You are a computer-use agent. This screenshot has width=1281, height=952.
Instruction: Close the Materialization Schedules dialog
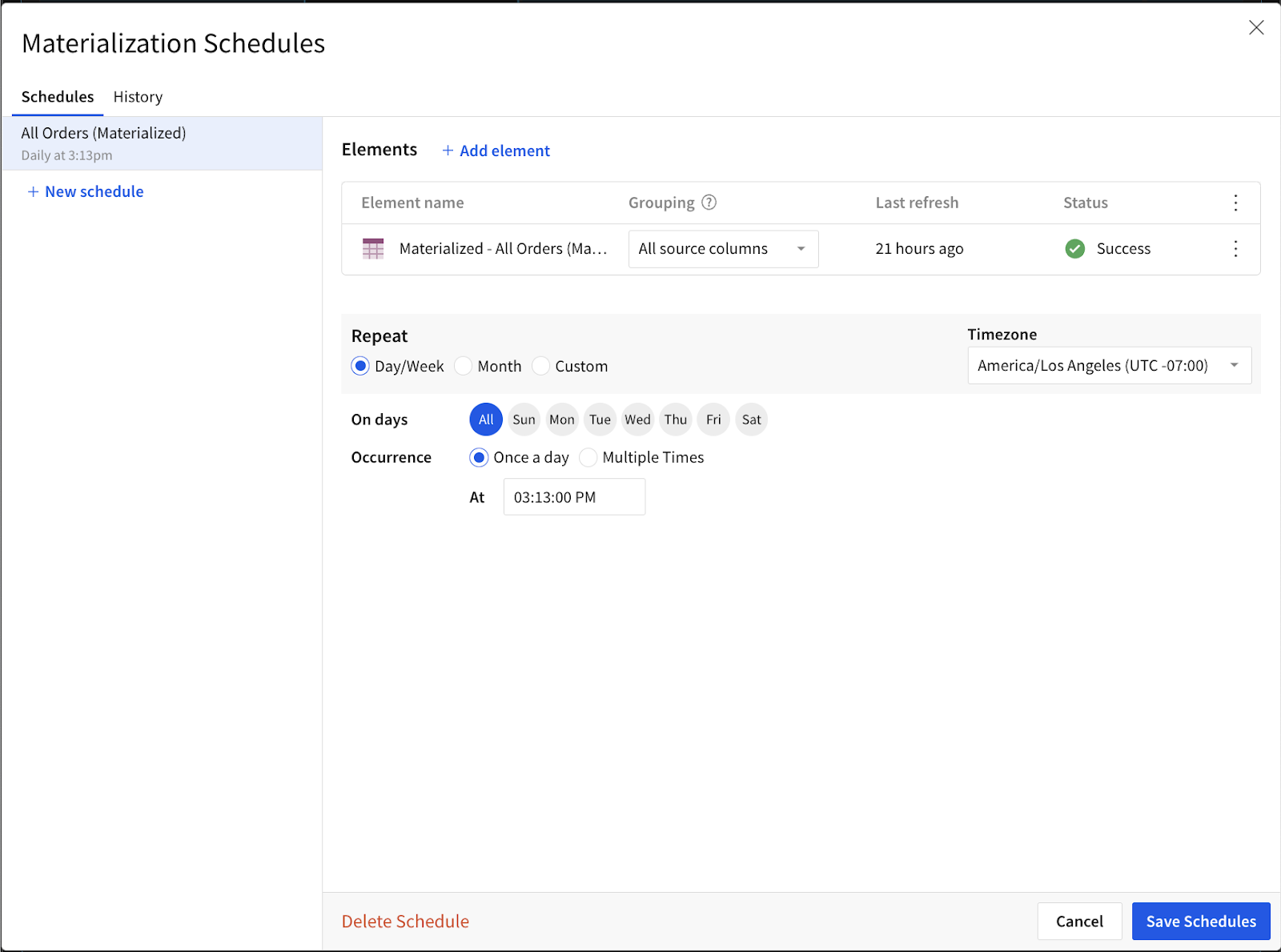click(x=1256, y=27)
